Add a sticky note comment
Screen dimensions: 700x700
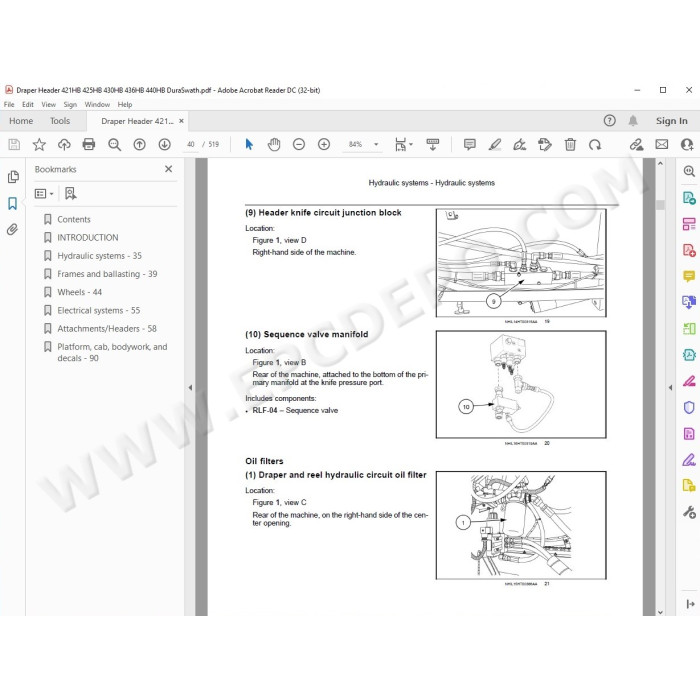470,144
